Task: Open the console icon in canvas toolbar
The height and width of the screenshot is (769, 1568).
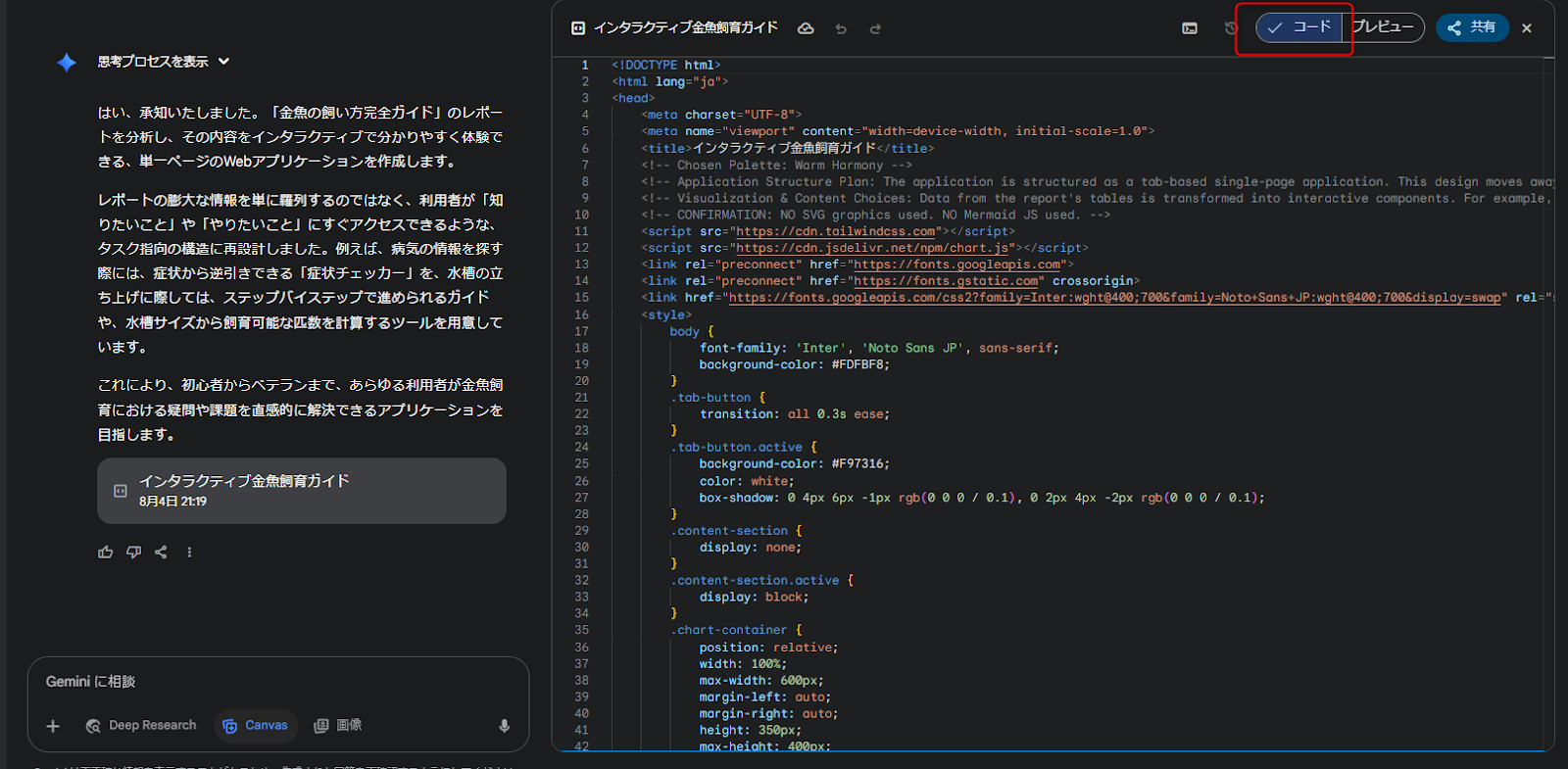Action: click(1190, 28)
